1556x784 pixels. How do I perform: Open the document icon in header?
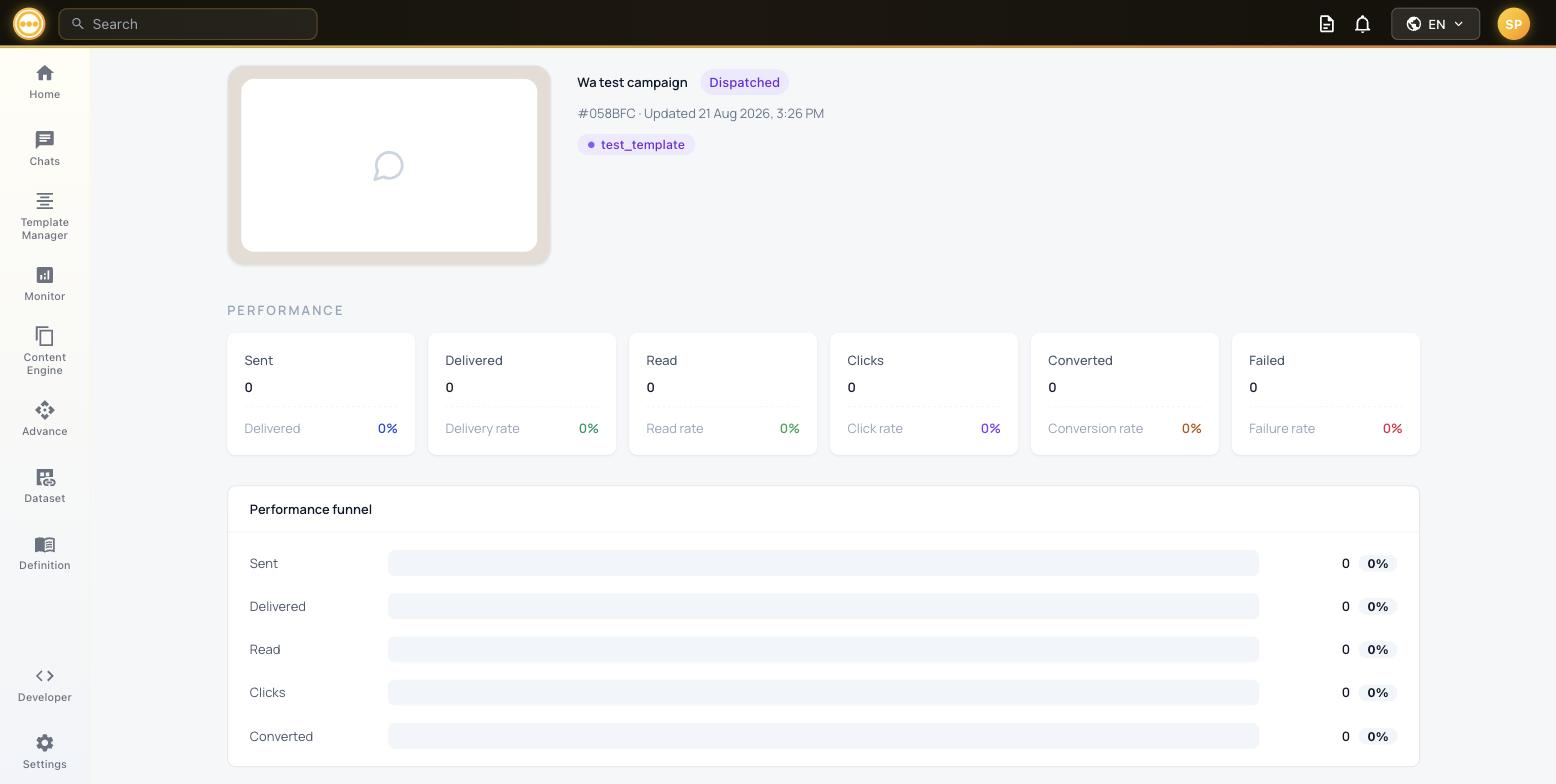(1326, 24)
